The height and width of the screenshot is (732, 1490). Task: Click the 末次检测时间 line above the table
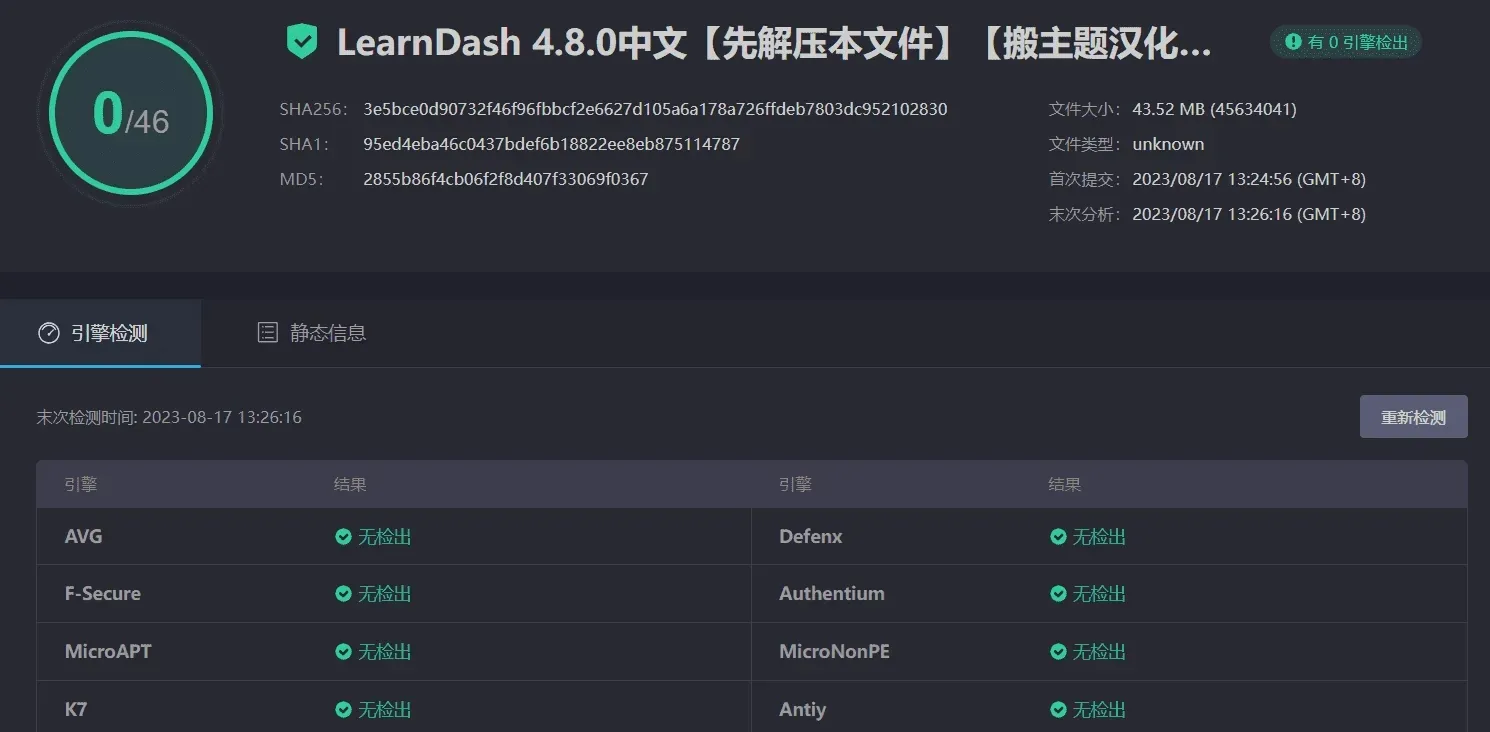(x=169, y=417)
